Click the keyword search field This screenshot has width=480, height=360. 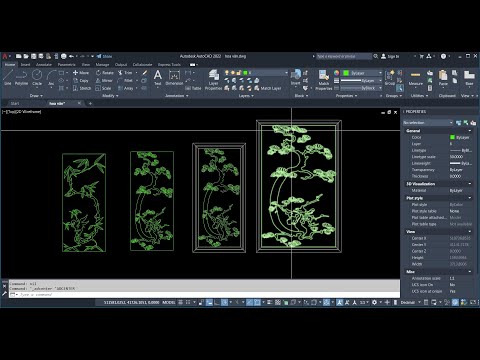pyautogui.click(x=344, y=56)
